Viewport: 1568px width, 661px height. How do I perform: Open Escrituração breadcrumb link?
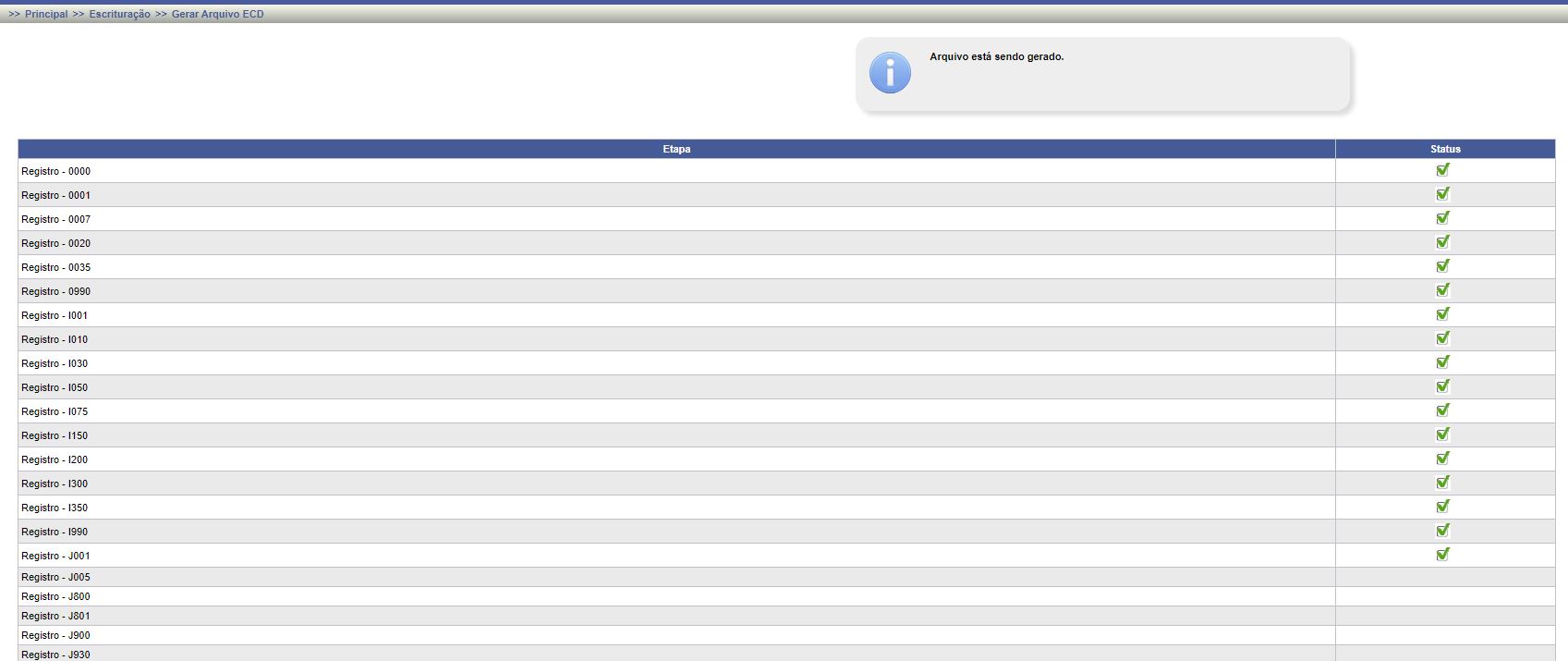point(119,14)
